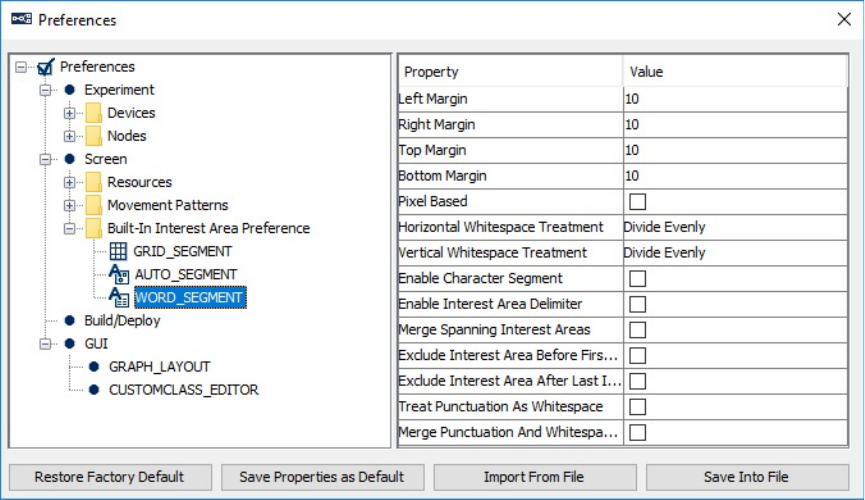Check Merge Spanning Interest Areas
865x500 pixels.
pyautogui.click(x=637, y=330)
